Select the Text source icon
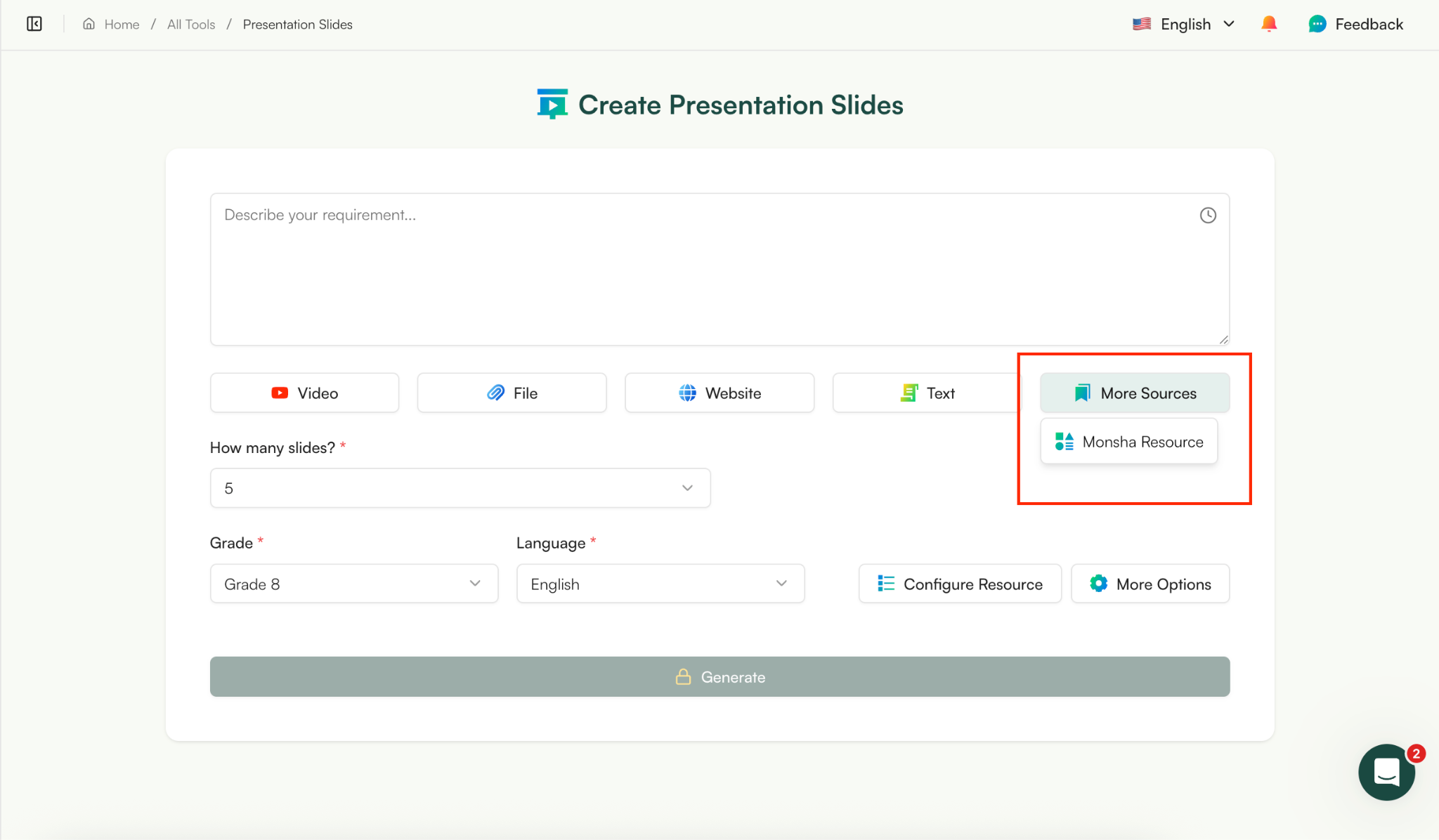This screenshot has height=840, width=1439. (909, 393)
